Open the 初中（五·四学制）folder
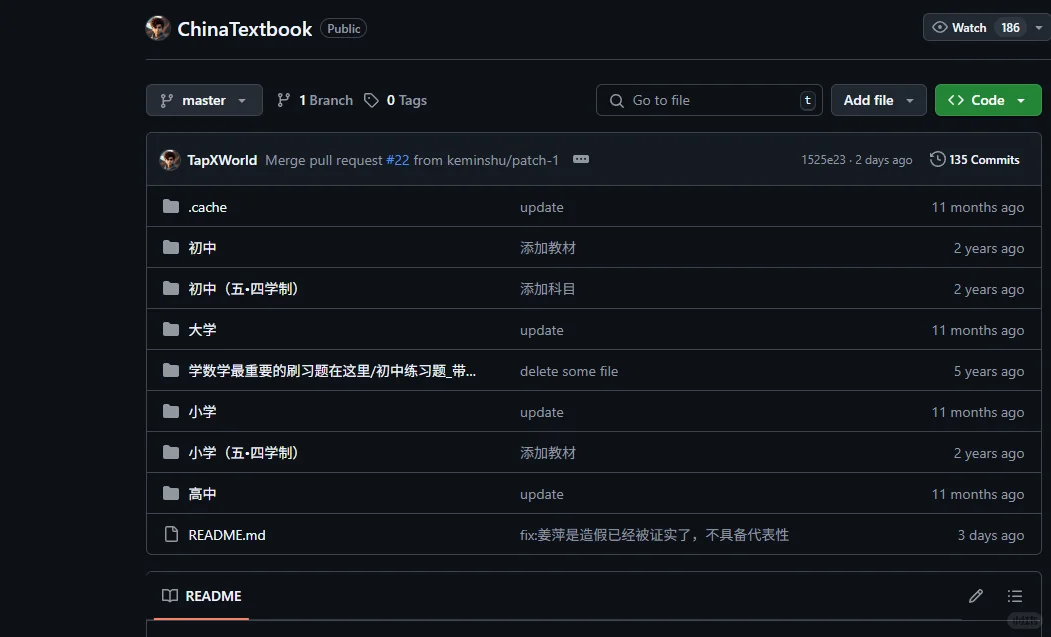Viewport: 1051px width, 637px height. click(243, 289)
